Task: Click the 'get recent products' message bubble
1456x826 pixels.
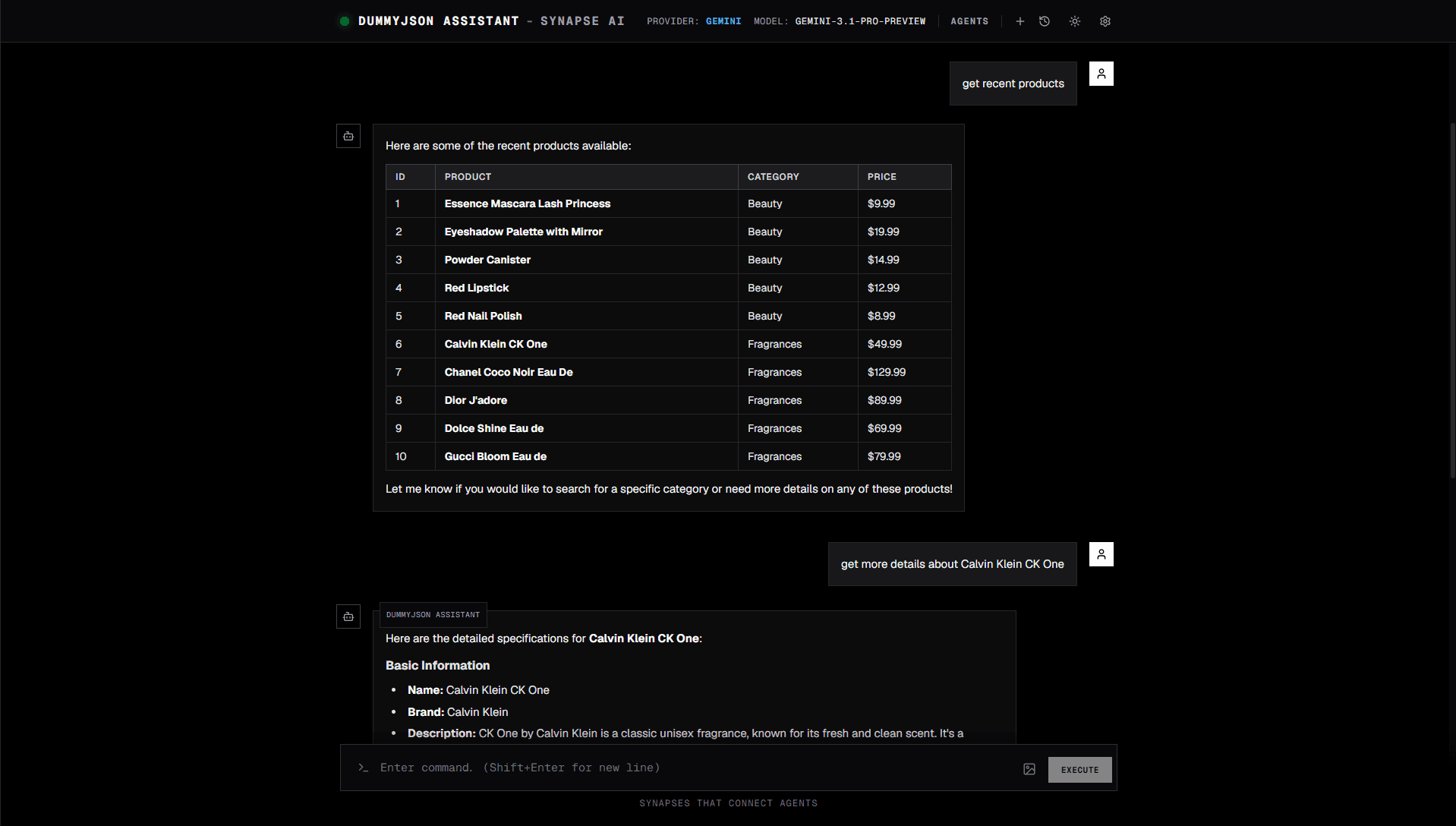Action: tap(1013, 84)
